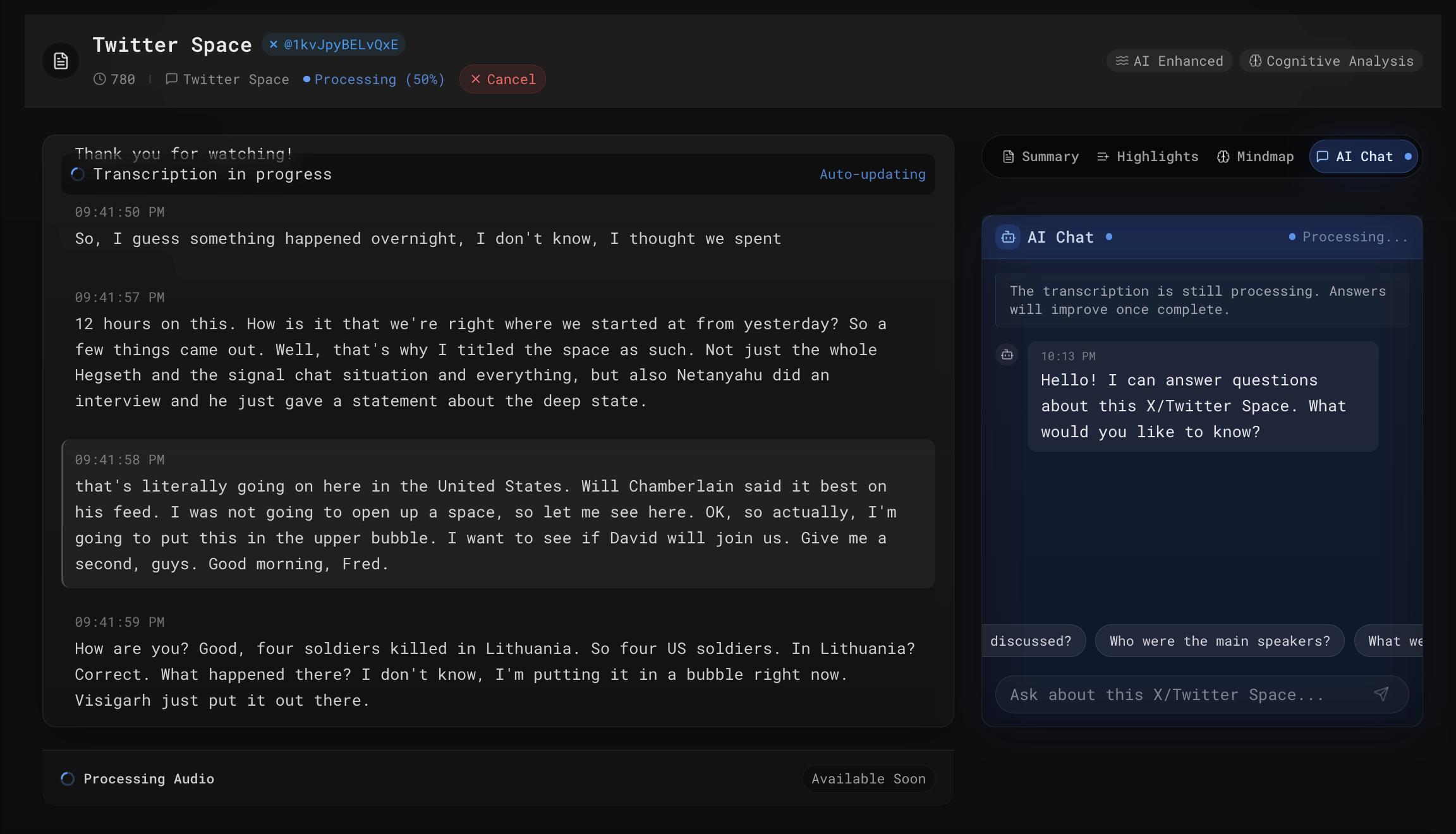Click the spinner next to Transcription in progress
Screen dimensions: 1456x834
[x=78, y=174]
